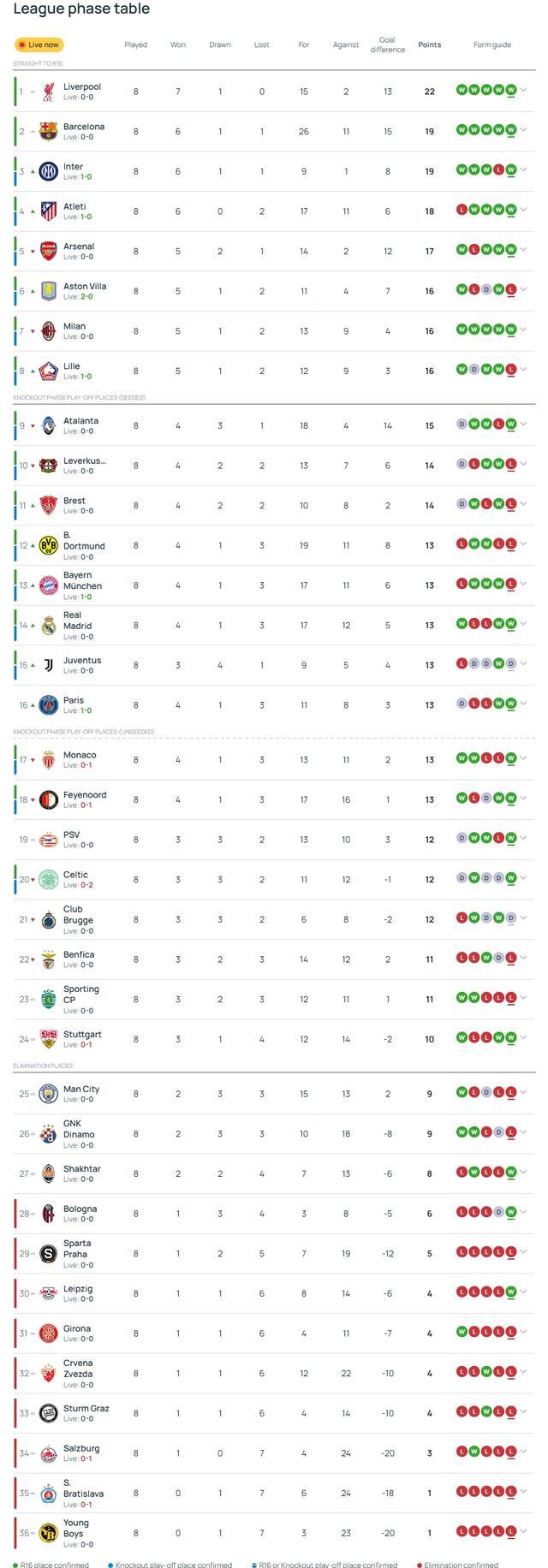Click the Man City club crest
The height and width of the screenshot is (1568, 548).
[x=49, y=1094]
